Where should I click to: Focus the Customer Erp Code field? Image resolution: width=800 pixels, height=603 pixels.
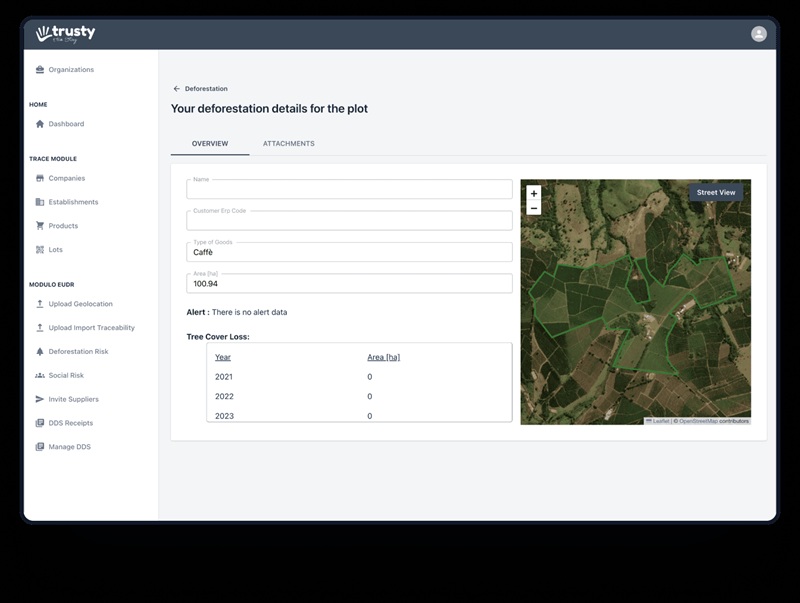pyautogui.click(x=349, y=221)
